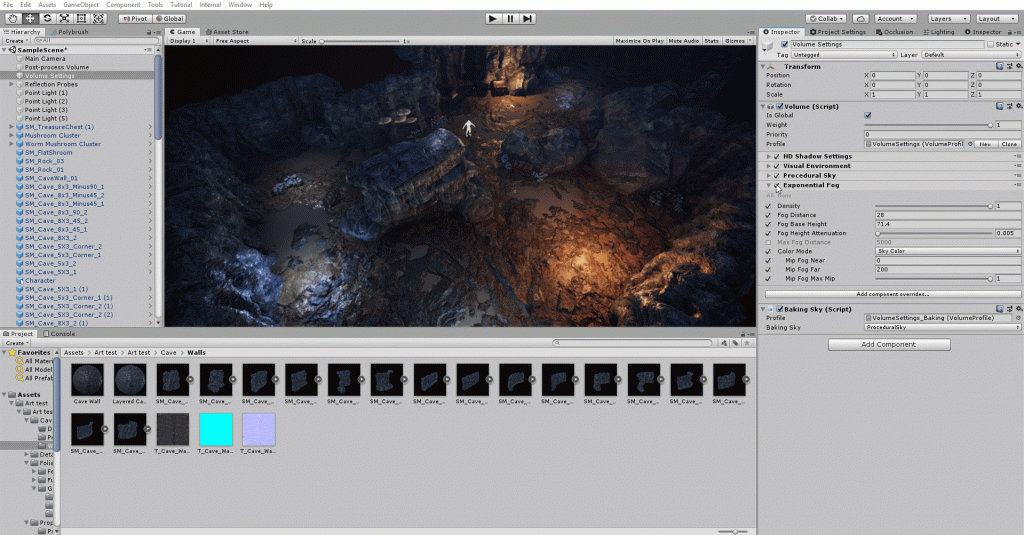Screen dimensions: 1024x535
Task: Open Transform component preset icon
Action: (x=1010, y=66)
